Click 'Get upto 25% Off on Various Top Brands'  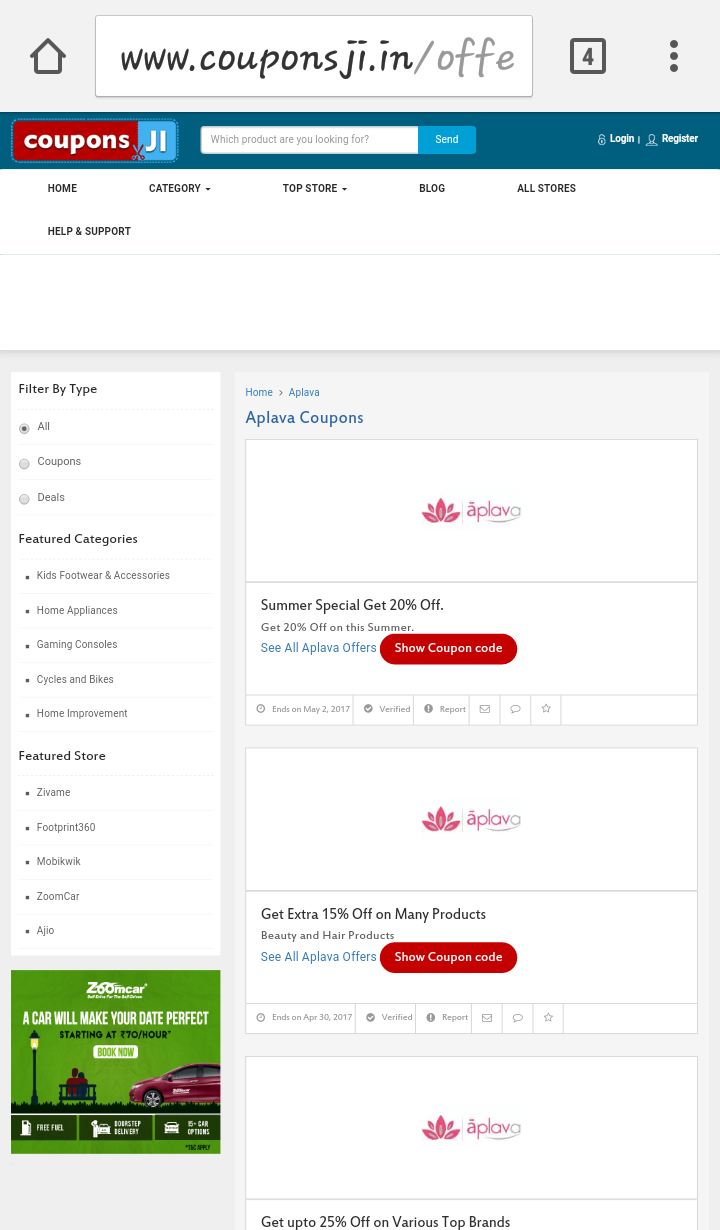tap(385, 1222)
